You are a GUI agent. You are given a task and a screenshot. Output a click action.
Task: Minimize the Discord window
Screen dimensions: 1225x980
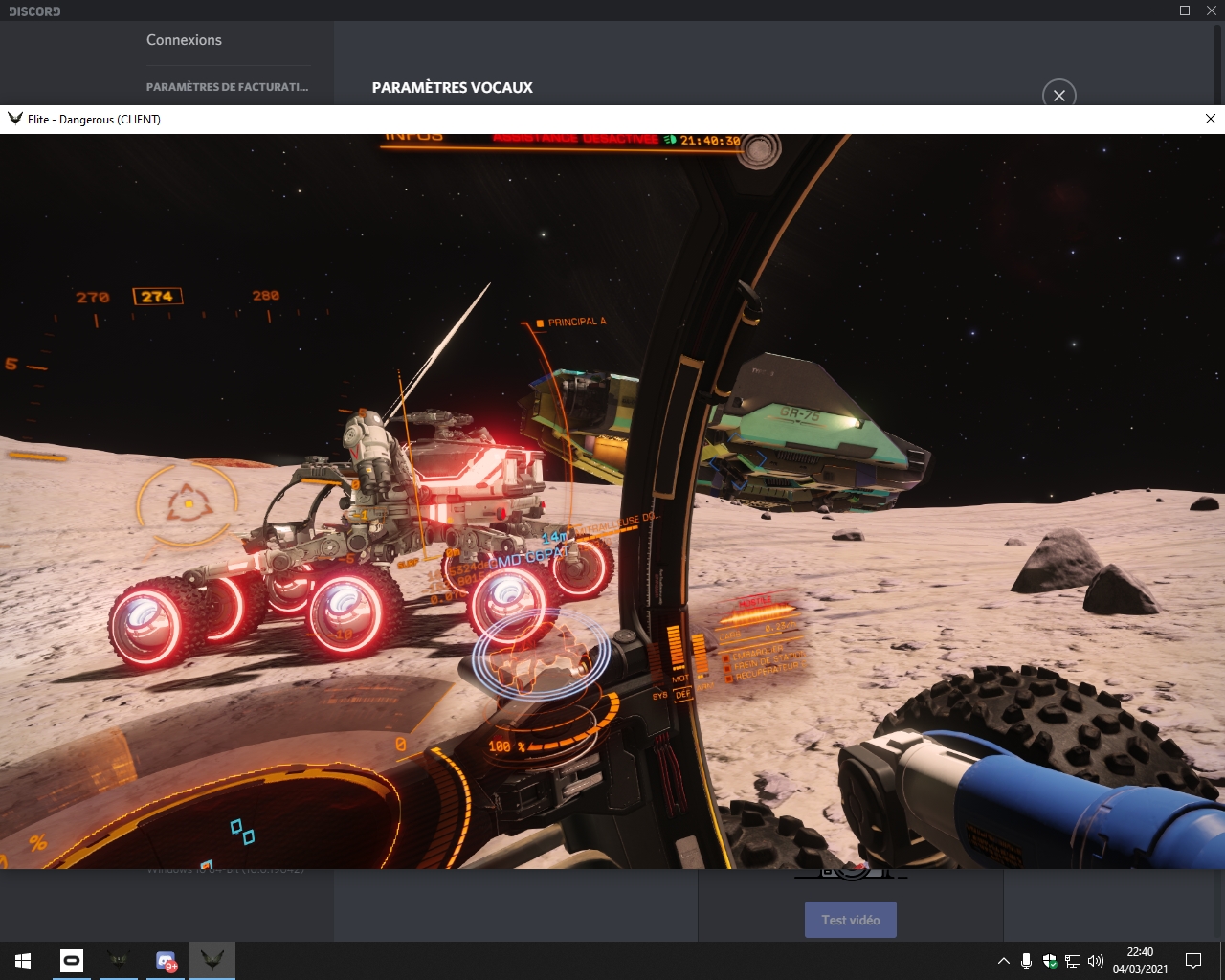coord(1159,11)
